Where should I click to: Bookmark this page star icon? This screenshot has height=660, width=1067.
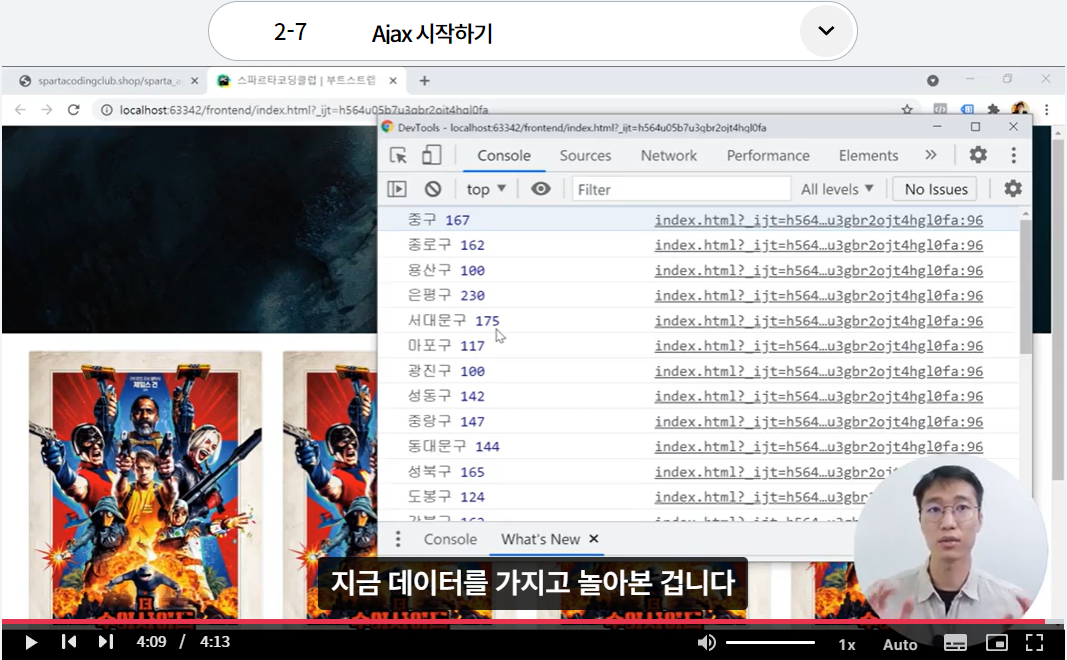pyautogui.click(x=906, y=110)
